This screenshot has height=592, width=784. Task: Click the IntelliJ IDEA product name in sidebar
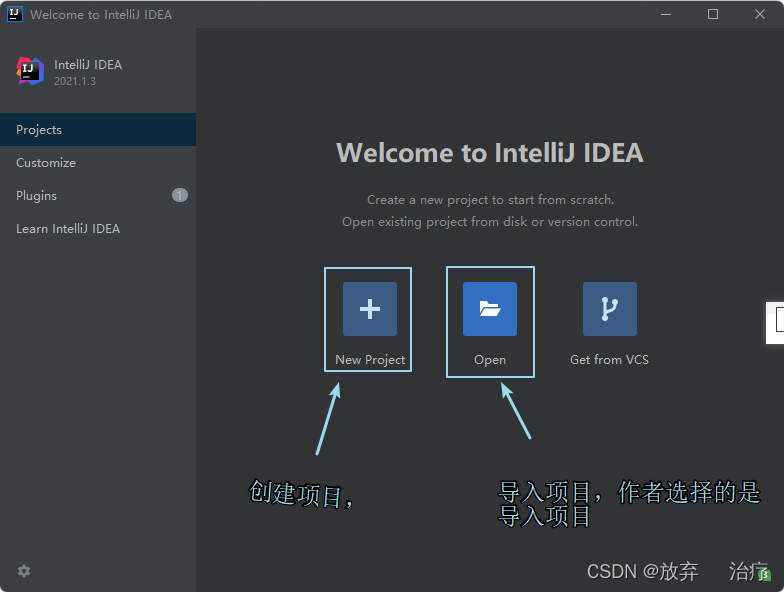pos(88,64)
